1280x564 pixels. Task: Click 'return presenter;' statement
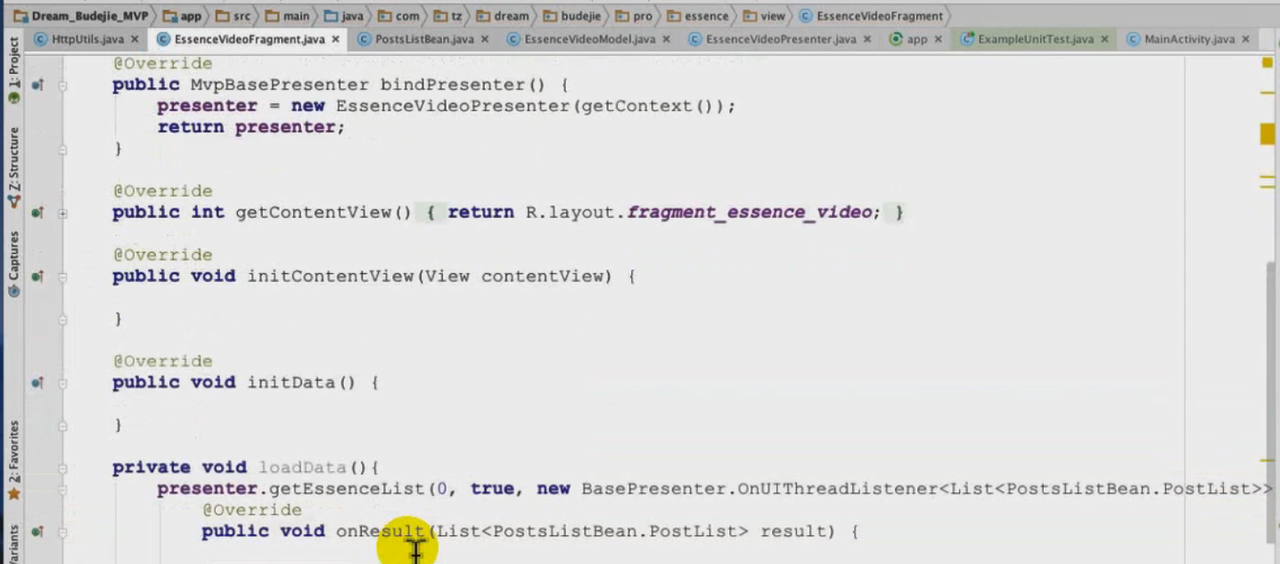point(250,127)
